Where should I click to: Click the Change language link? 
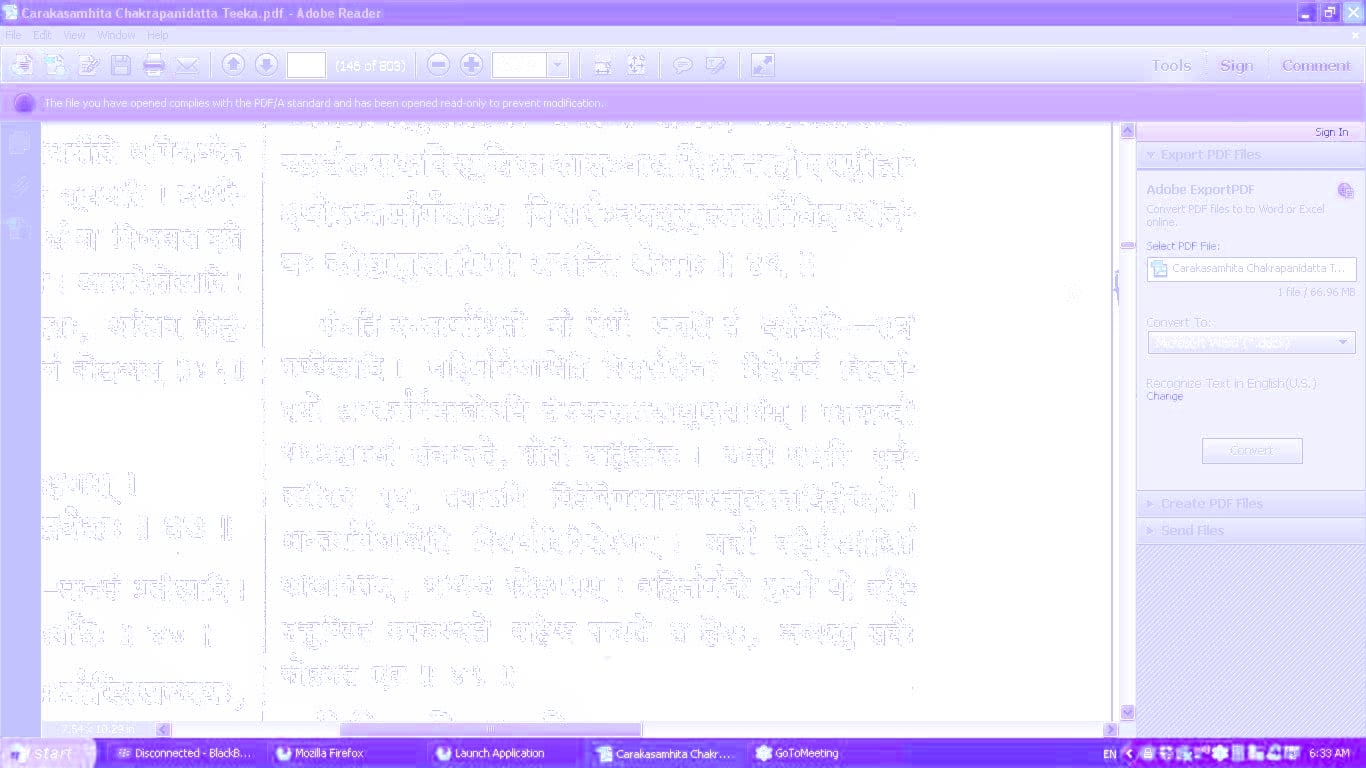(x=1164, y=397)
